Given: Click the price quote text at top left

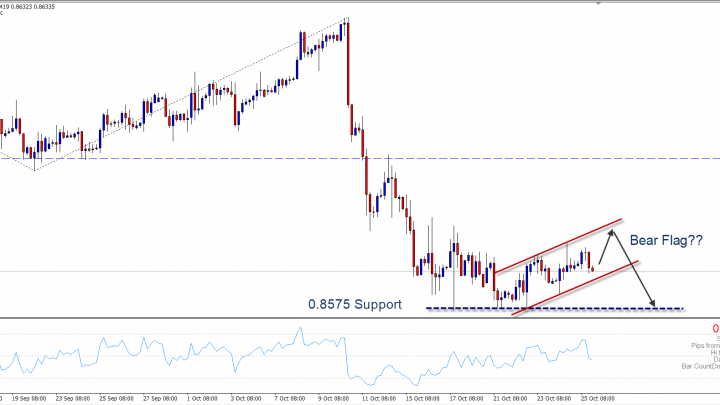Looking at the screenshot, I should [30, 4].
